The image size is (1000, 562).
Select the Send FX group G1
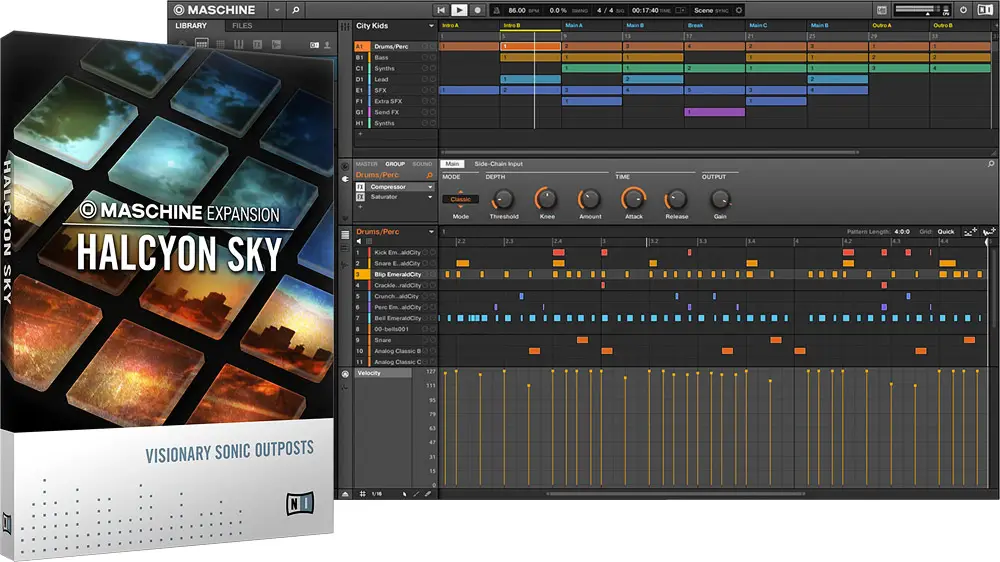[x=395, y=112]
